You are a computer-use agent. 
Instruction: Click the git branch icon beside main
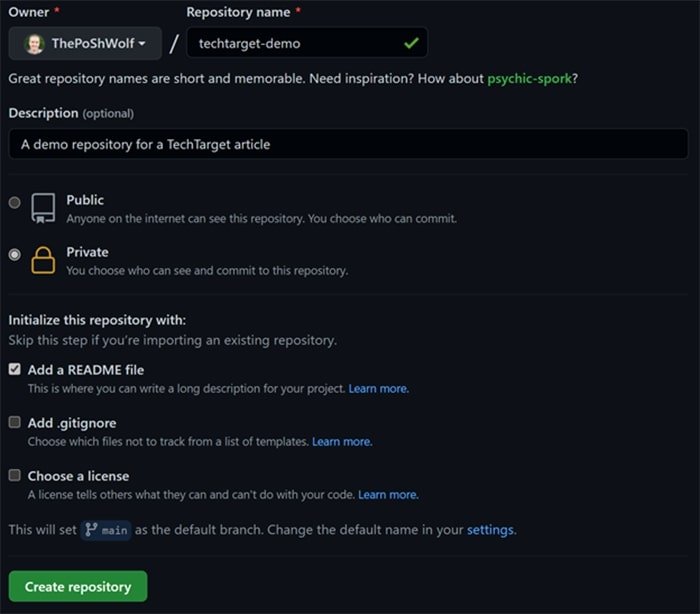click(91, 530)
